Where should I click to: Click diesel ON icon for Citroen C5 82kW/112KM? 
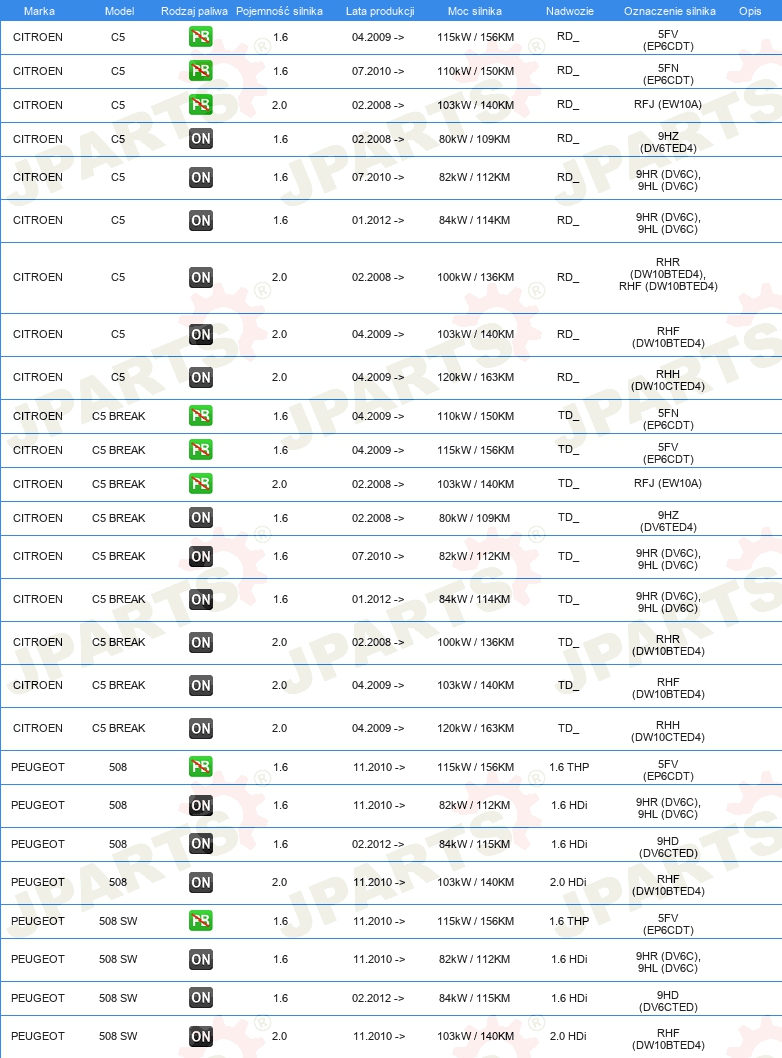tap(200, 177)
